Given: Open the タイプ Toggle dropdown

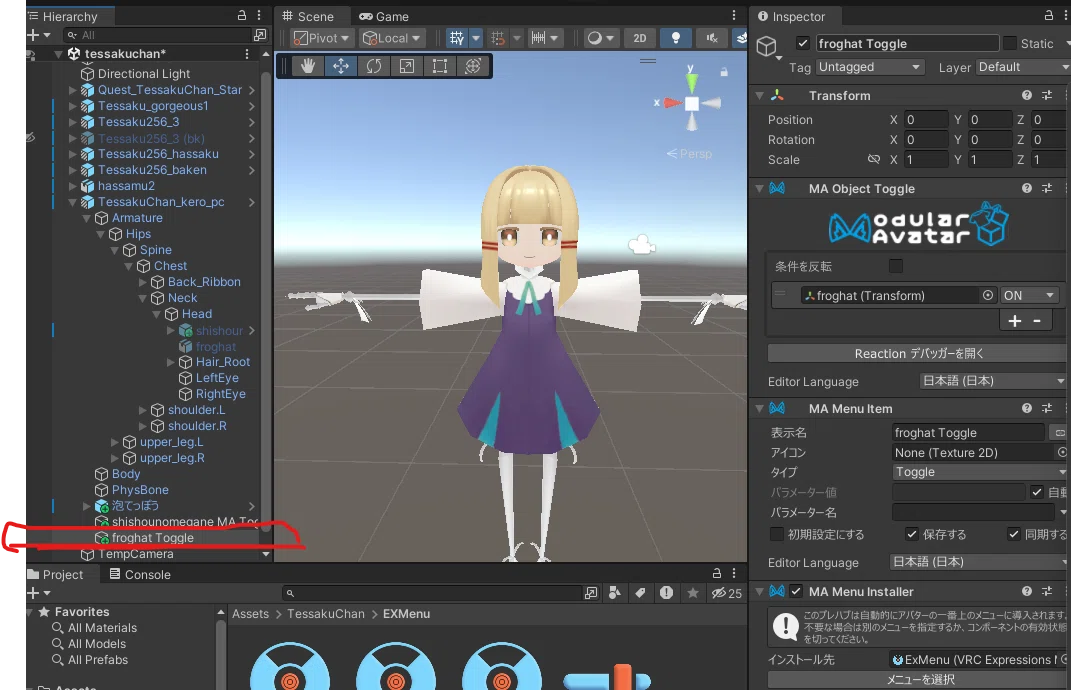Looking at the screenshot, I should click(980, 472).
